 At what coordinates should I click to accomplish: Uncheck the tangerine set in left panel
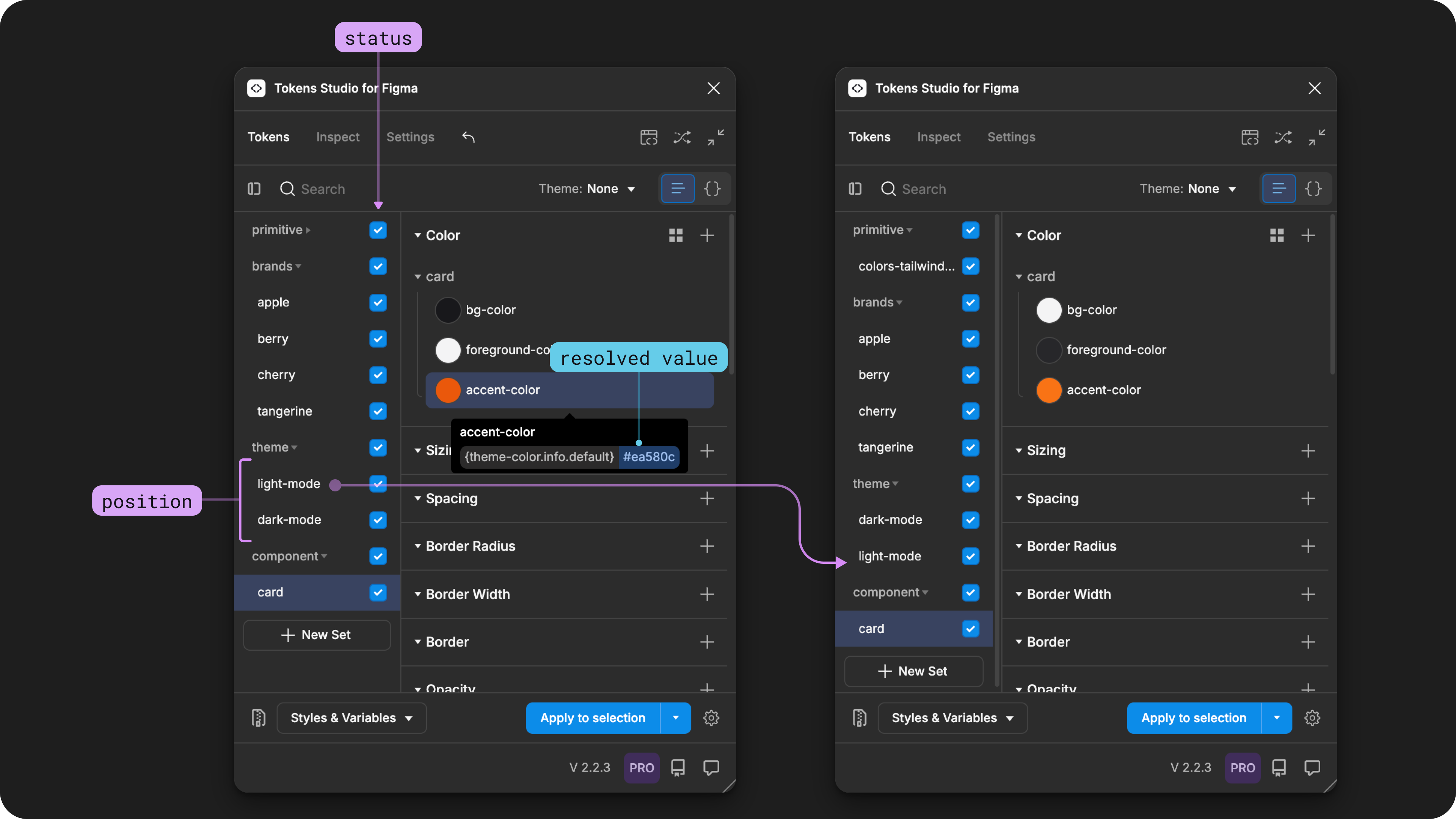coord(378,411)
